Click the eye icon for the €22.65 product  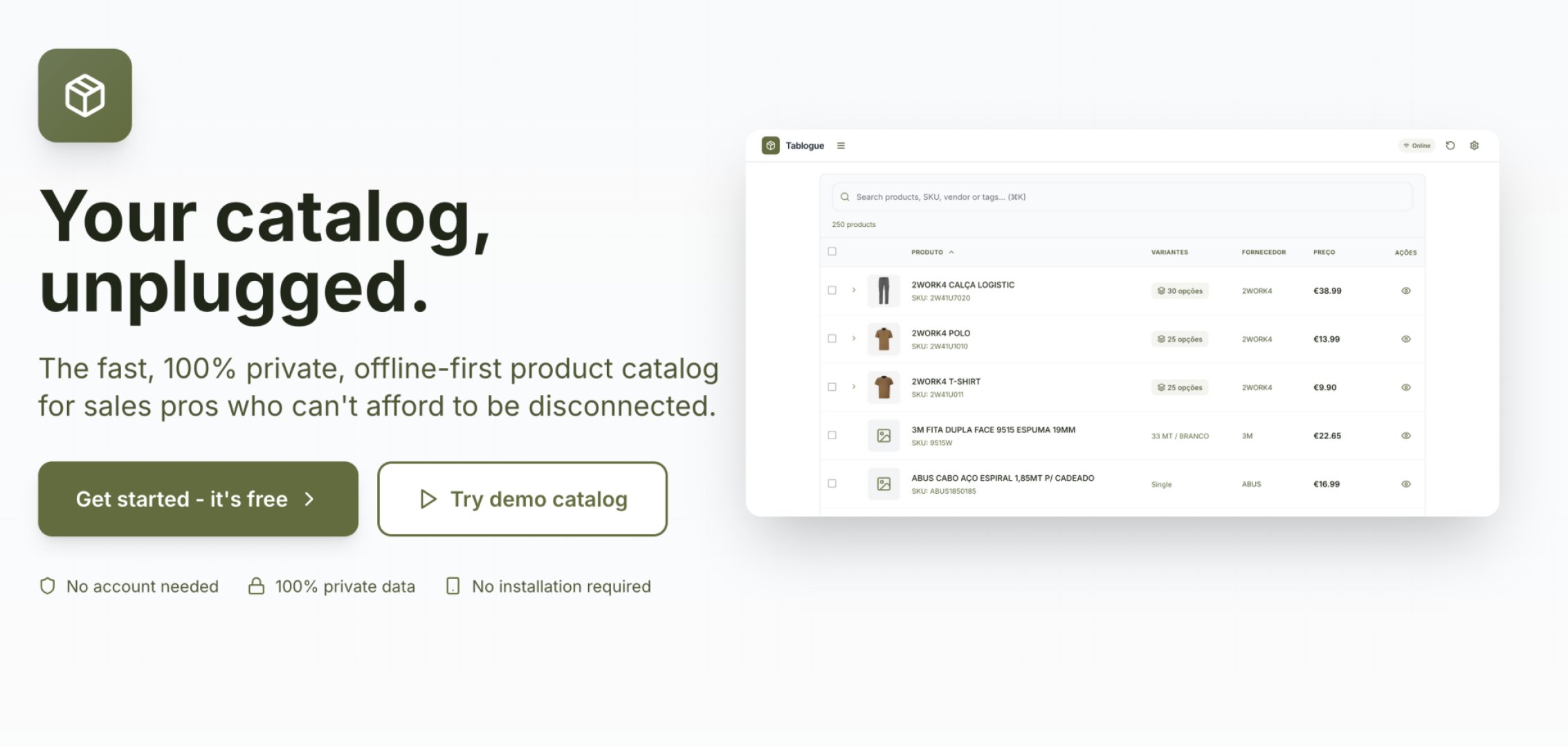click(1405, 436)
